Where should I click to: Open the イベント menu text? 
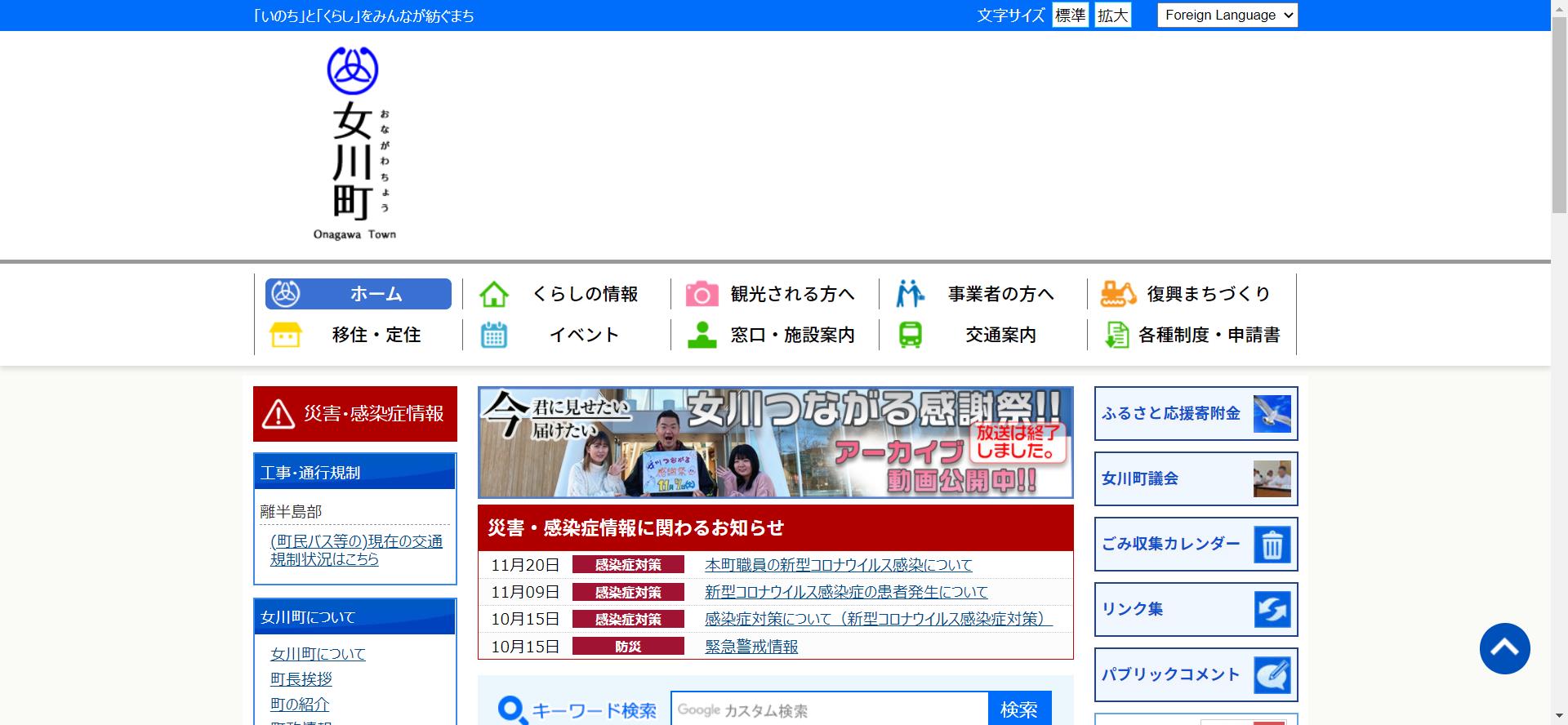(x=585, y=335)
